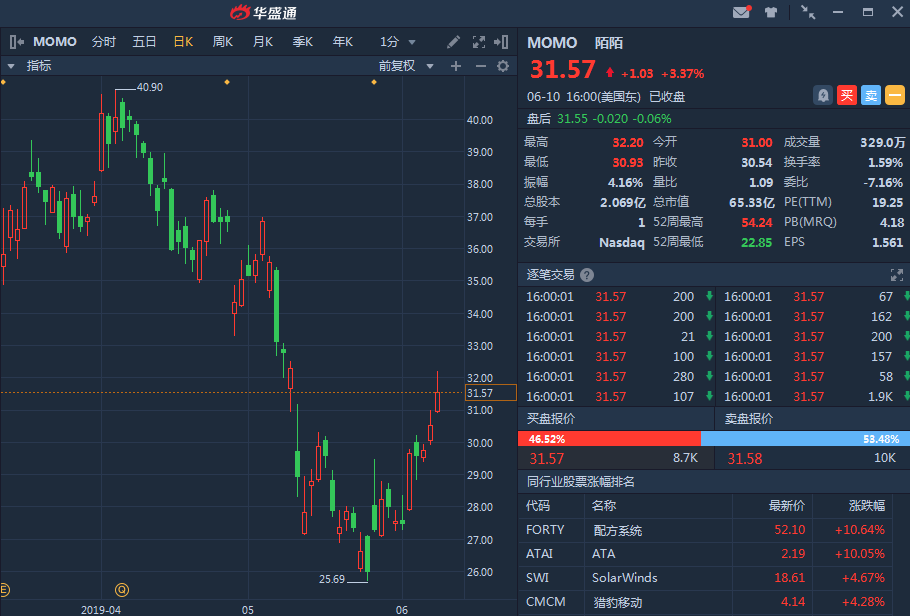910x616 pixels.
Task: Click red bid ratio bar 46.52%
Action: 609,438
